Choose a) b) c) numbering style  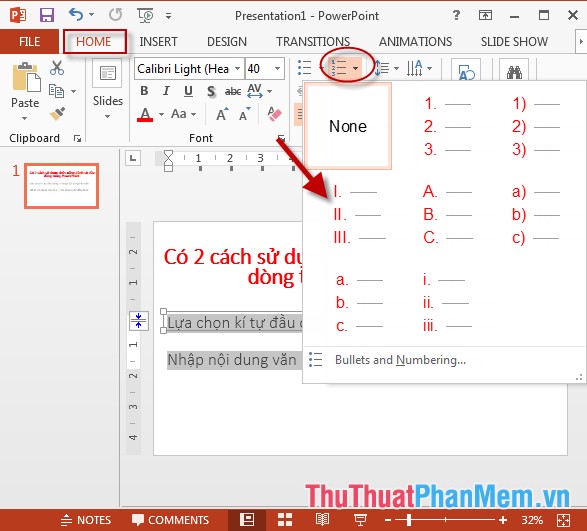(536, 214)
